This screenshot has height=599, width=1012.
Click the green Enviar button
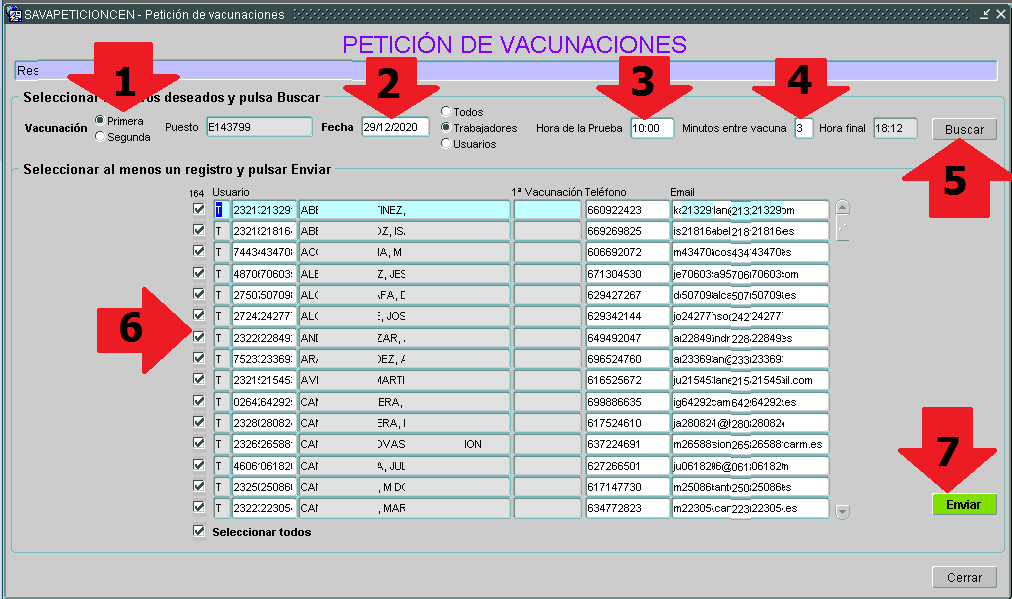click(x=964, y=505)
